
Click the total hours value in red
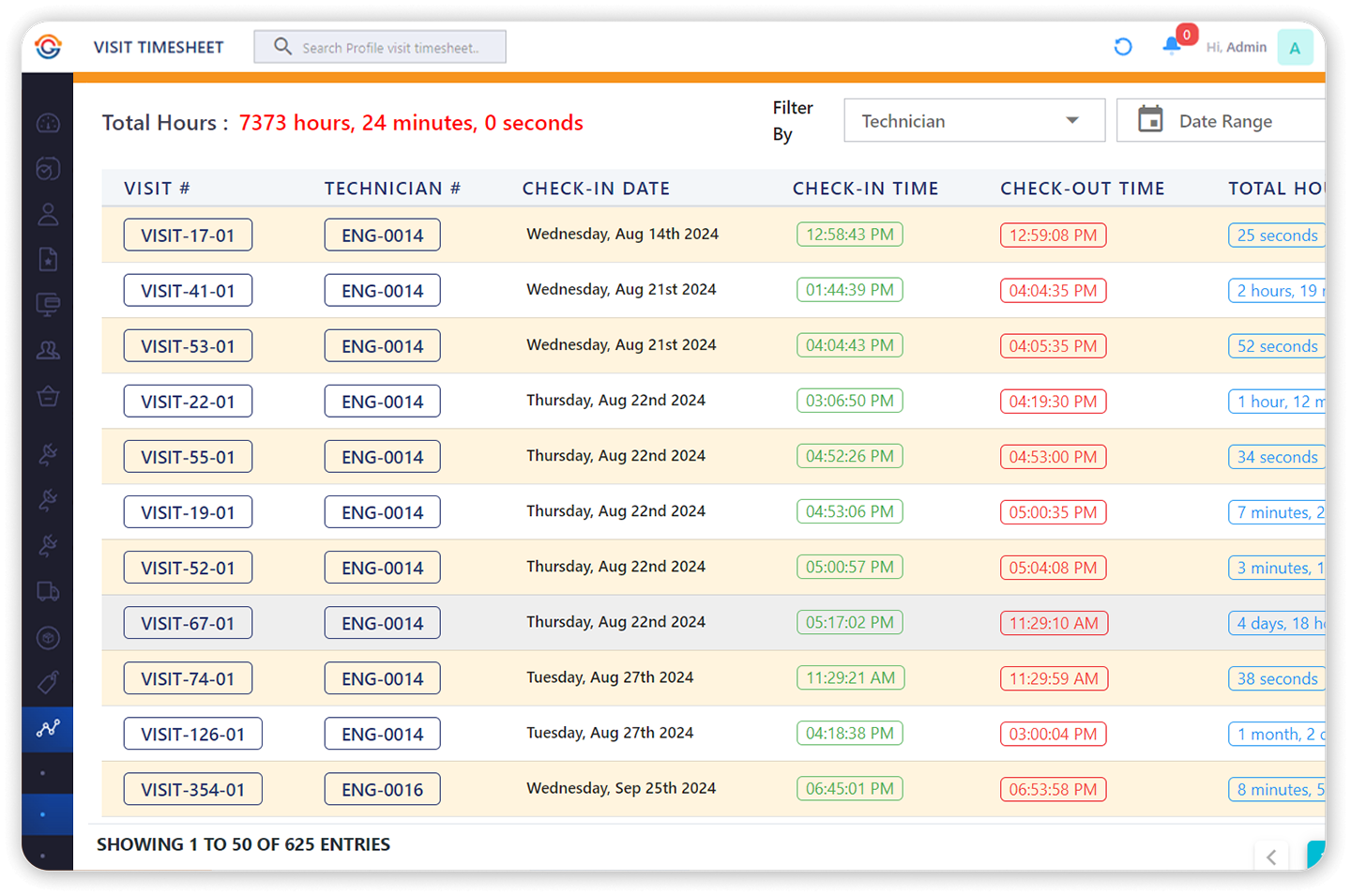click(x=411, y=123)
